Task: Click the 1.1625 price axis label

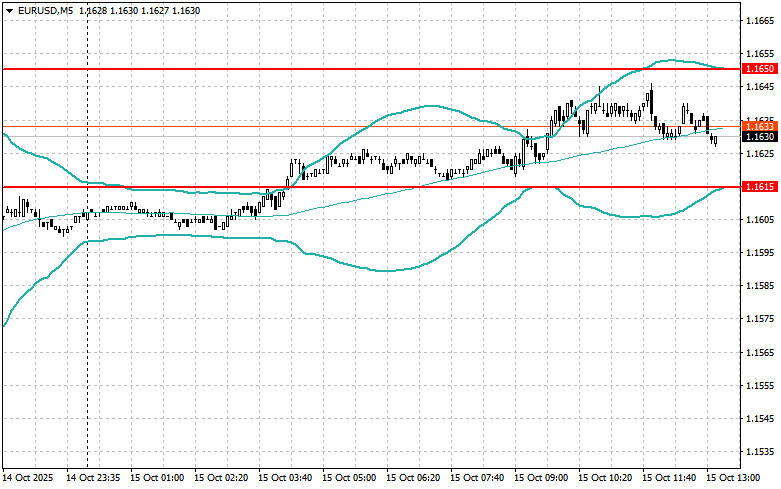Action: click(760, 153)
